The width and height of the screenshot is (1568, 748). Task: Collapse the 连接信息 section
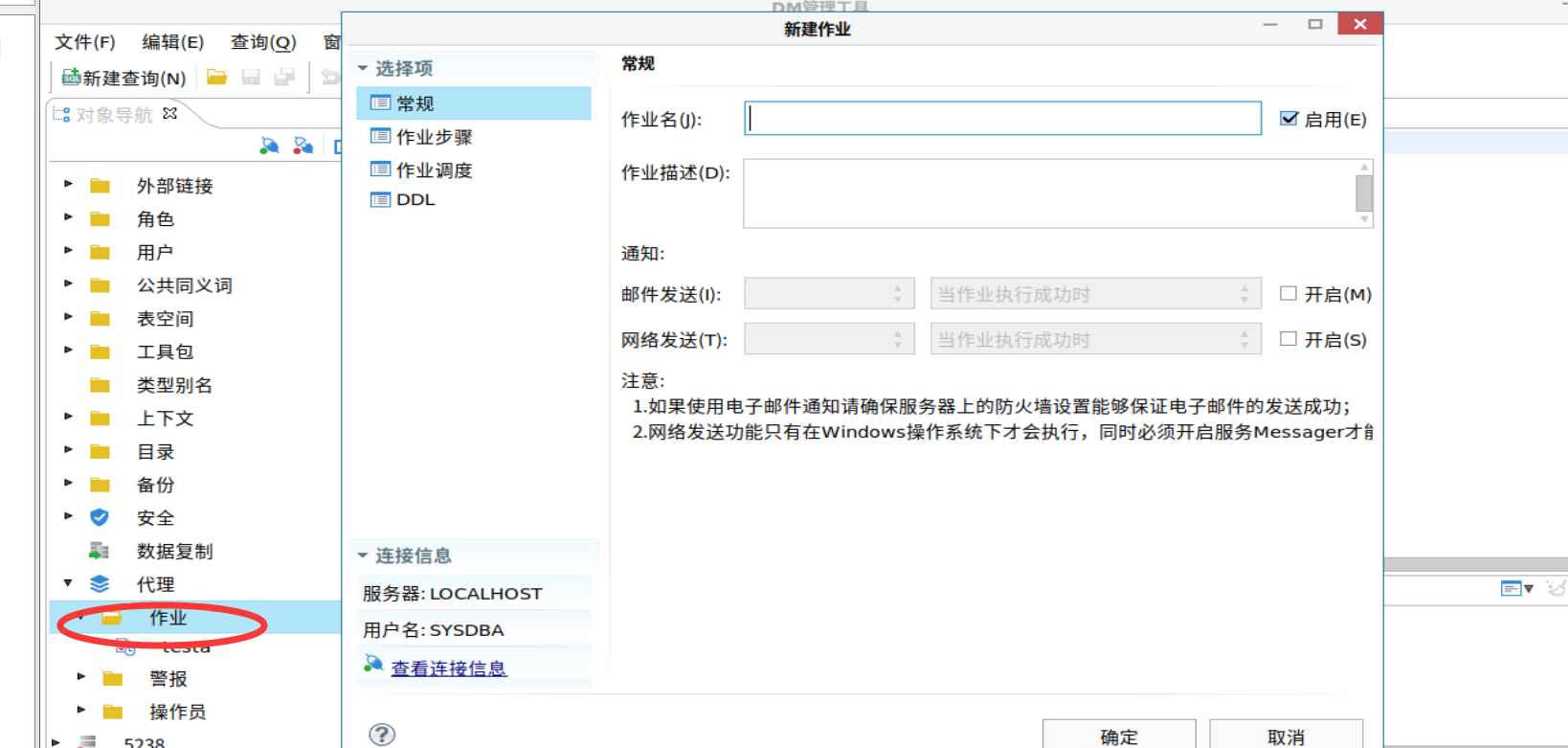click(363, 555)
